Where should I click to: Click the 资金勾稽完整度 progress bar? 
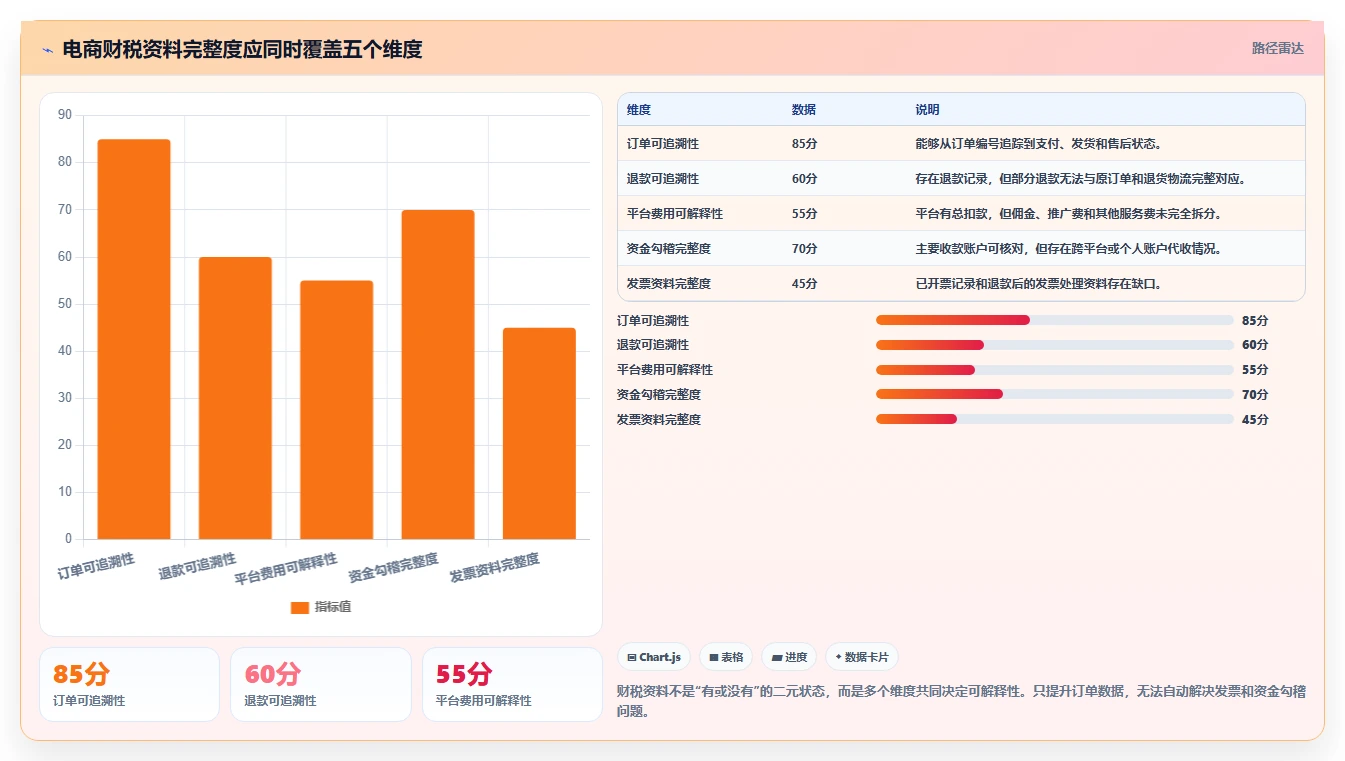1054,395
